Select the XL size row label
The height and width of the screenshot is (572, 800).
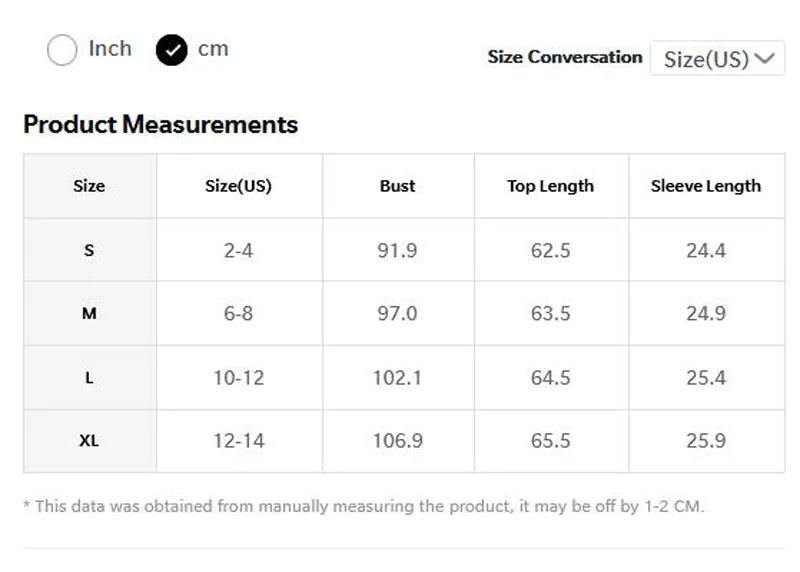click(89, 441)
